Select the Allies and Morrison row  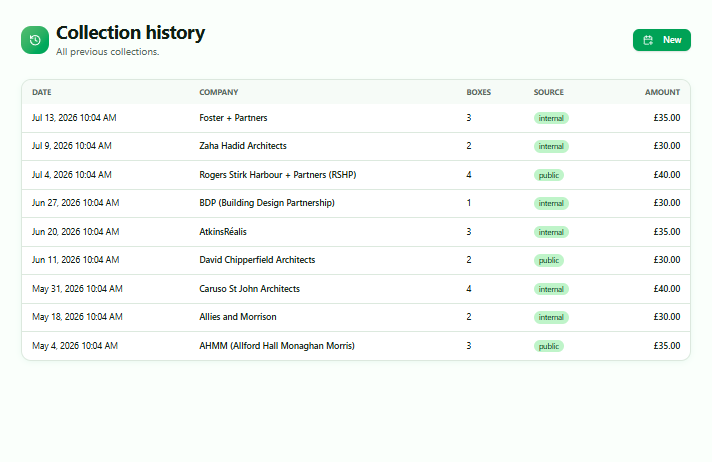click(x=356, y=317)
